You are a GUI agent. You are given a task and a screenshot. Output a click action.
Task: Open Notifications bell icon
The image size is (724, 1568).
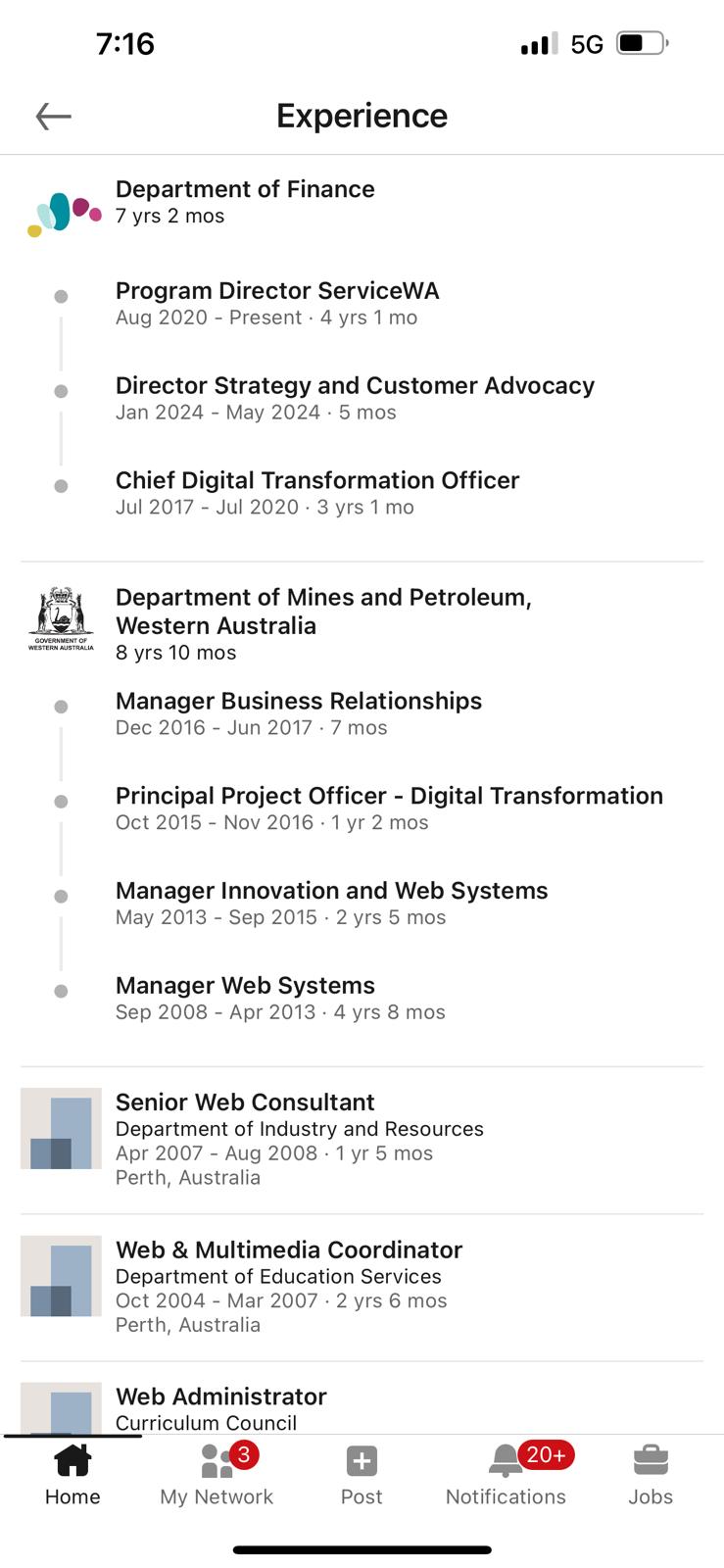point(506,1461)
